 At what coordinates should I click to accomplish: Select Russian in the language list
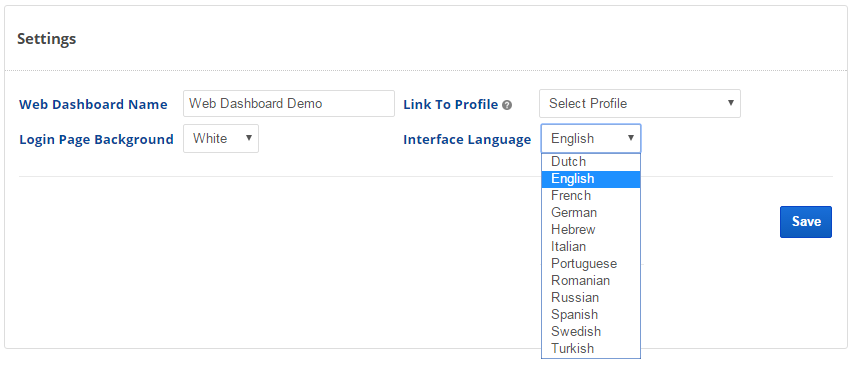[591, 298]
